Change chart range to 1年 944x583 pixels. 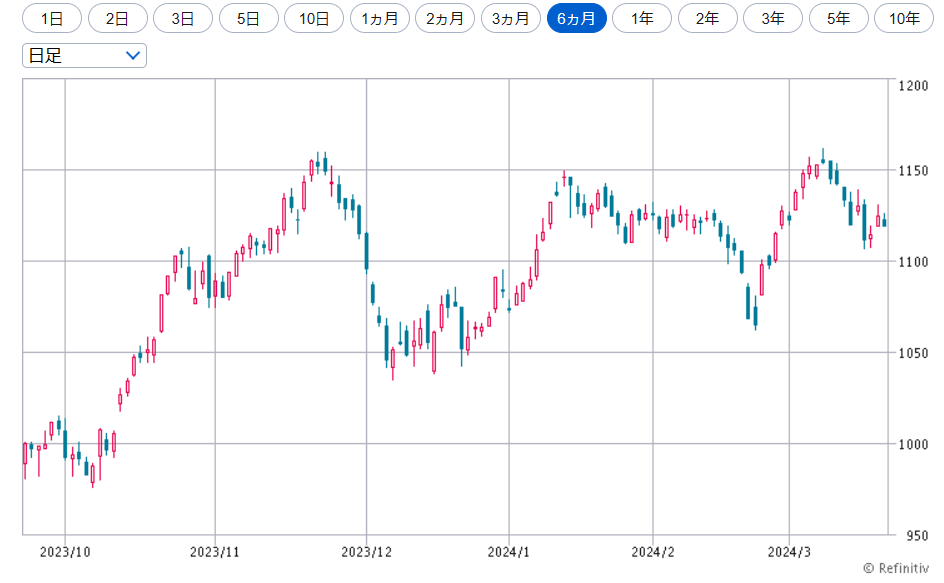[x=641, y=18]
